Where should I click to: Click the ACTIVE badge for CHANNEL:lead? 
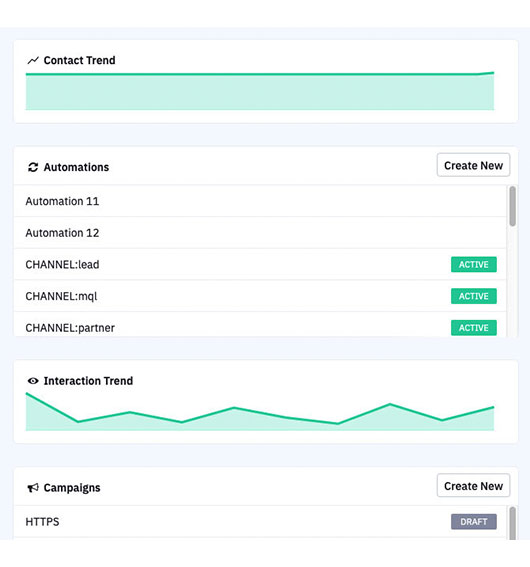coord(474,264)
